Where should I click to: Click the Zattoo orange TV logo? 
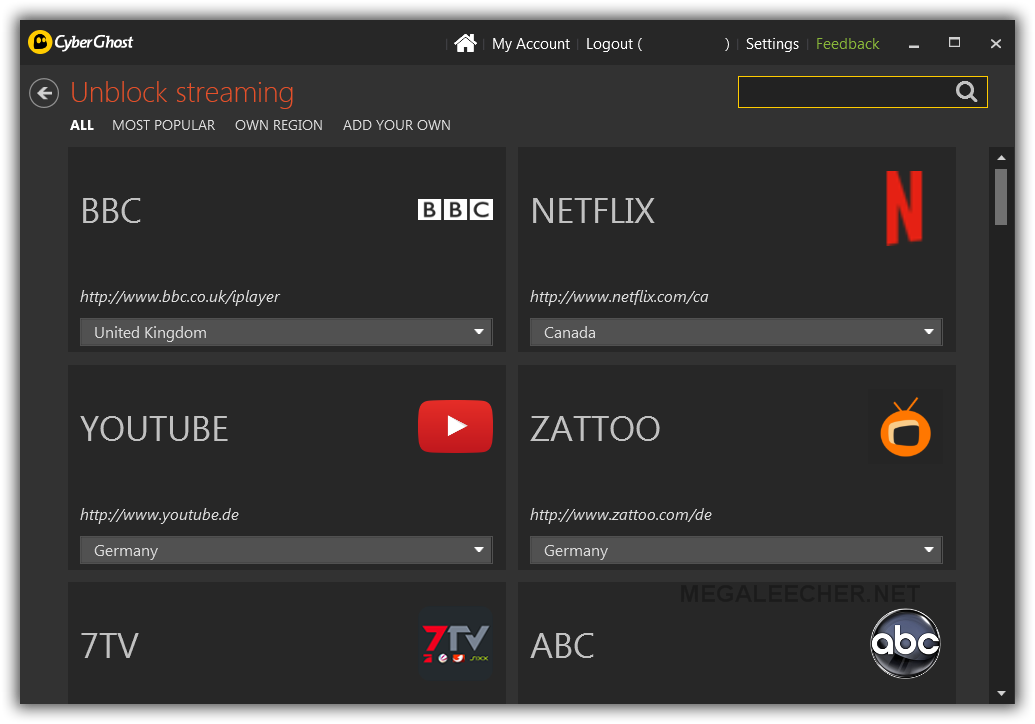point(906,428)
